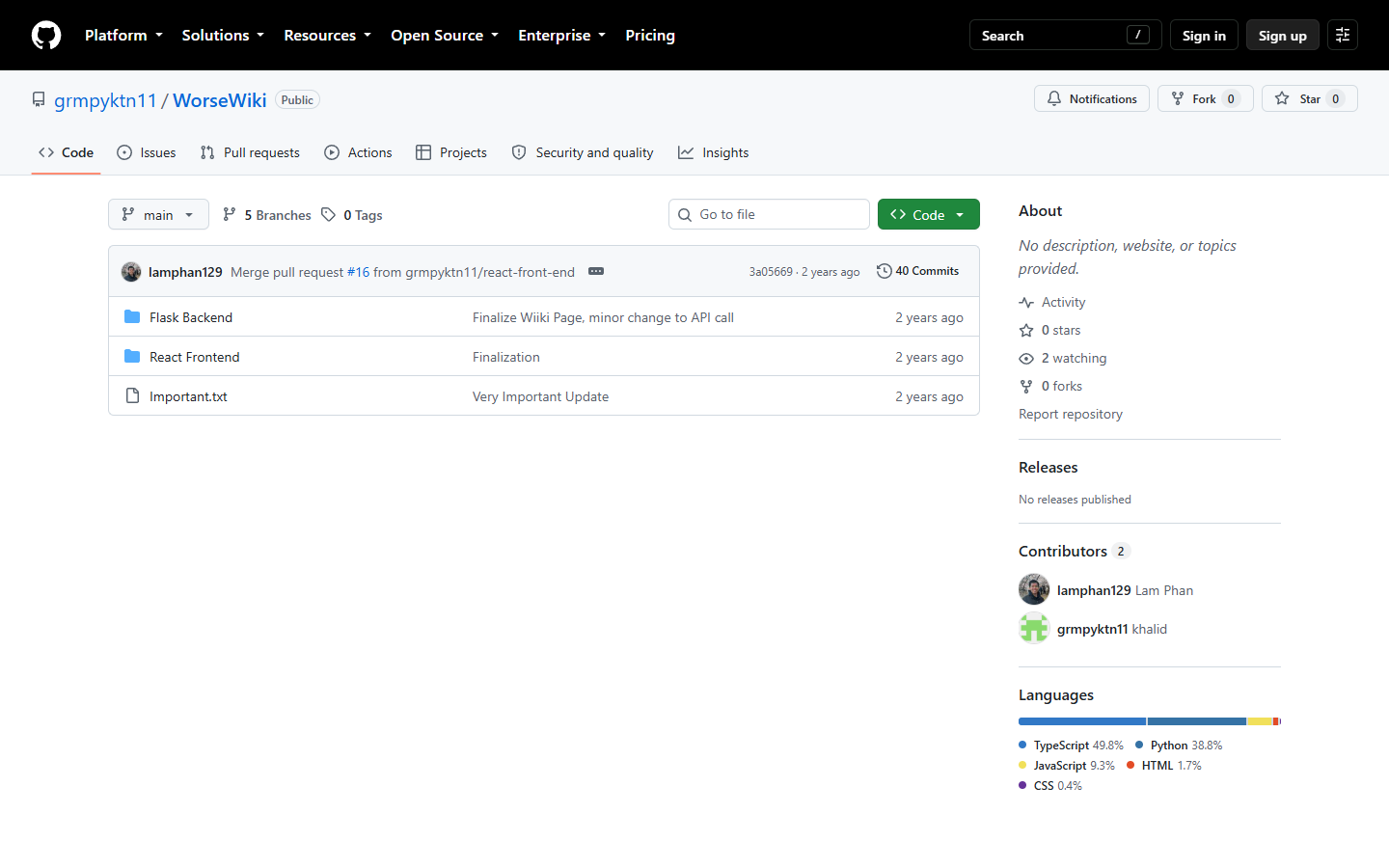Click the Flask Backend folder icon

(132, 317)
